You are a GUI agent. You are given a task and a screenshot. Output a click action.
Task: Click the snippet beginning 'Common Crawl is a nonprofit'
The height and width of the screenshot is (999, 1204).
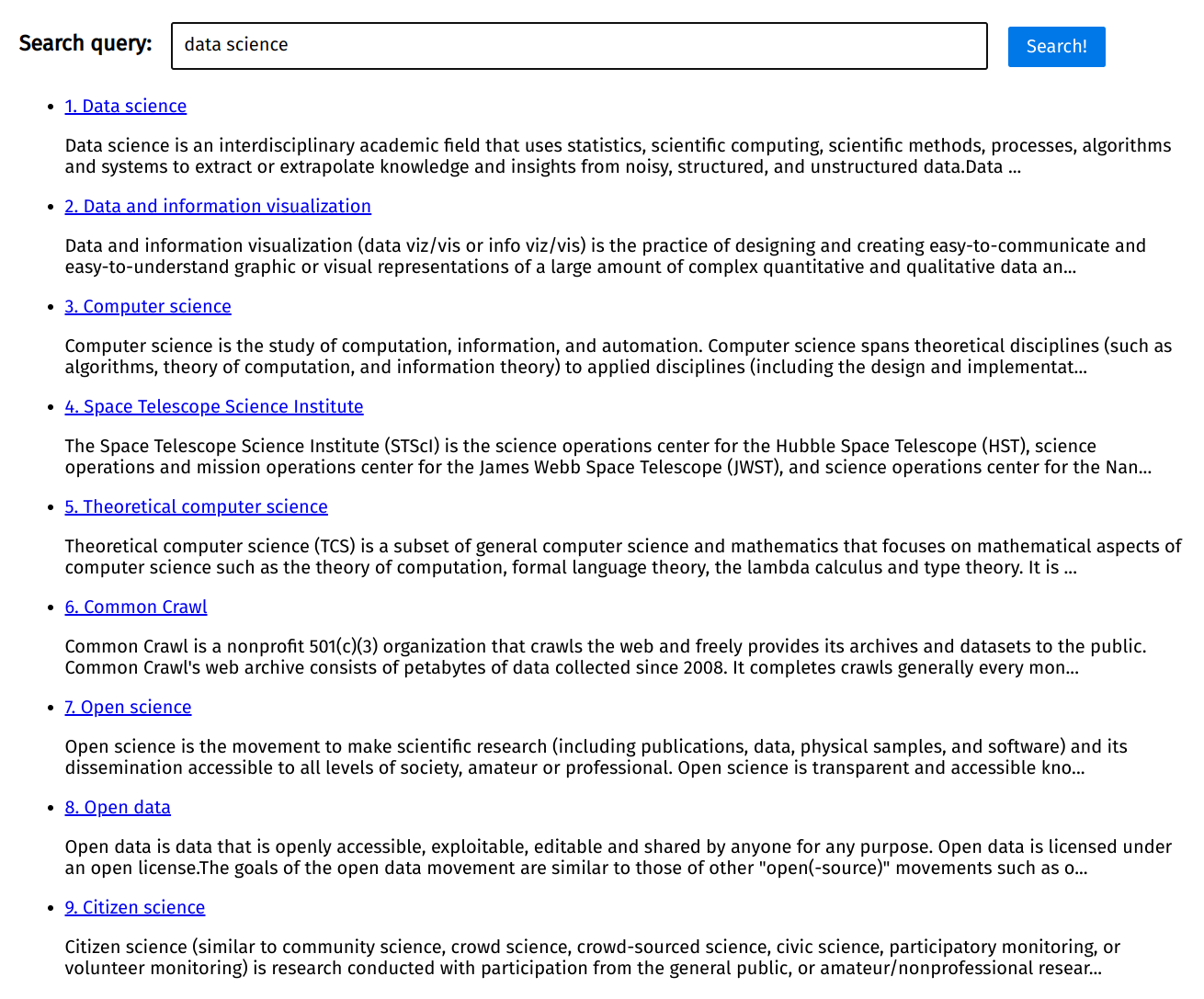[x=606, y=657]
